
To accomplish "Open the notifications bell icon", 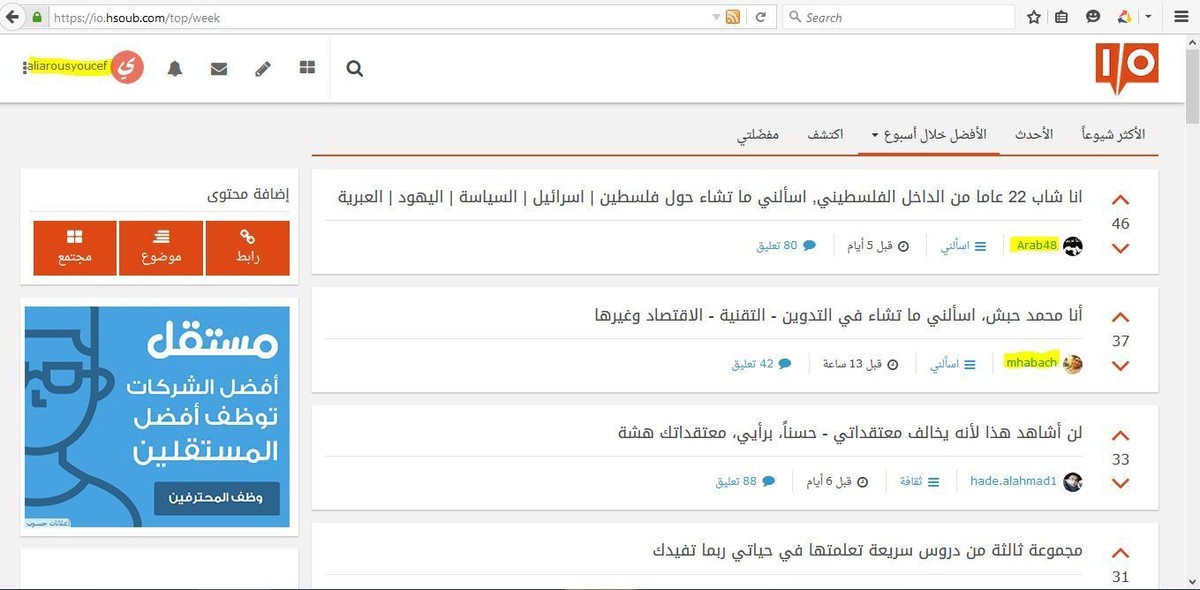I will coord(175,69).
